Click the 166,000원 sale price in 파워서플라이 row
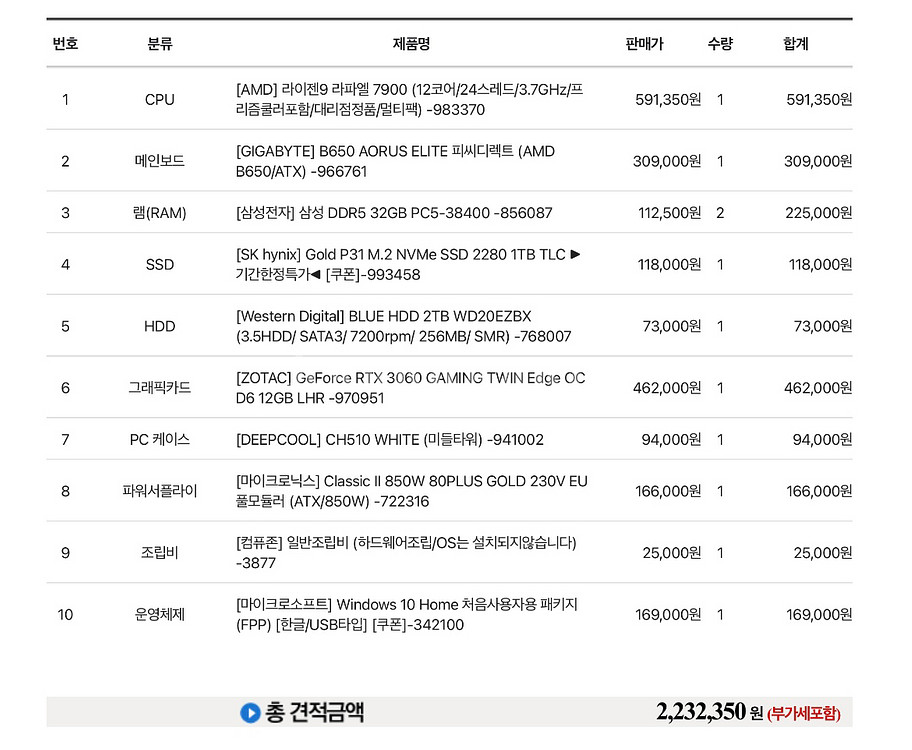 [x=668, y=491]
